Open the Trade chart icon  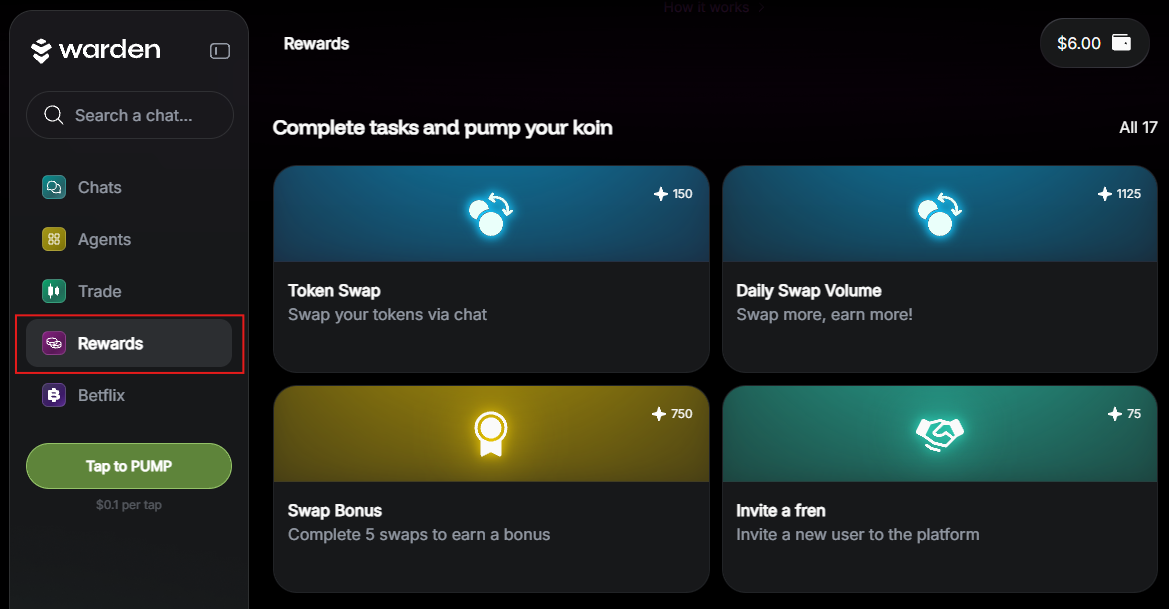[x=54, y=291]
